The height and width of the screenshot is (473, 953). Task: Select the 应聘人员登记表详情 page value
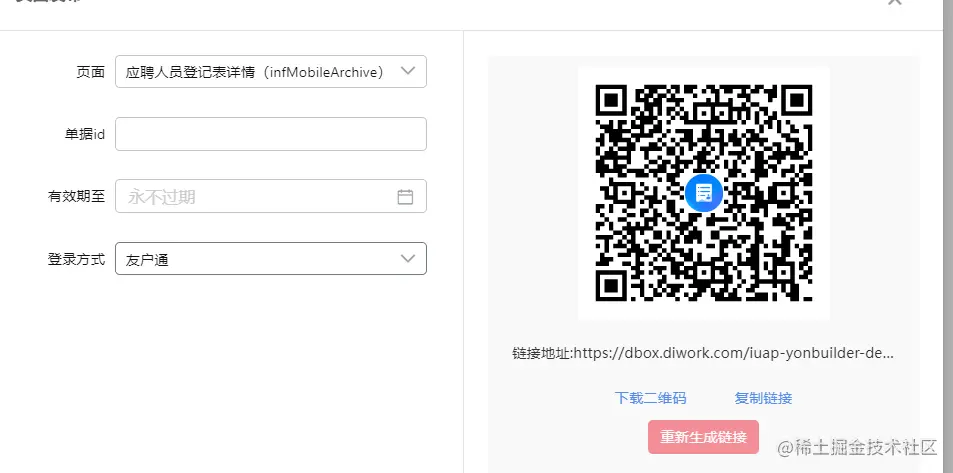[x=255, y=72]
